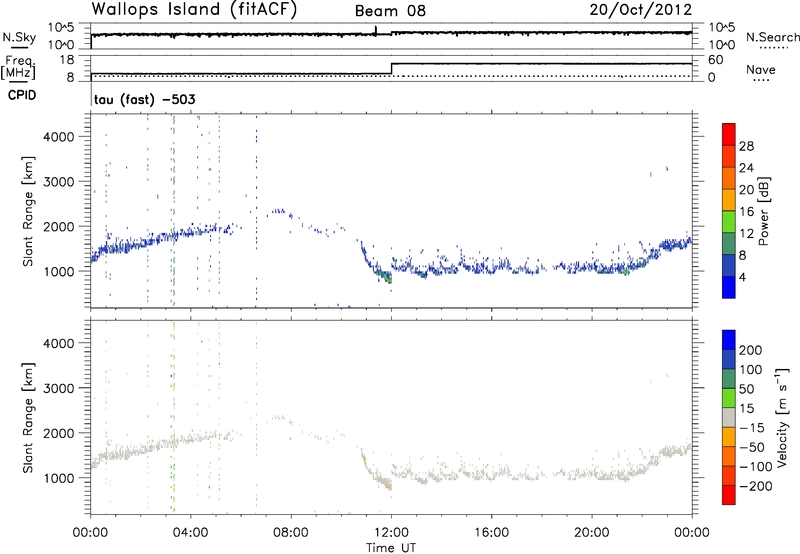Click the 'Freq. [MHz]' axis label
The width and height of the screenshot is (800, 554).
tap(18, 68)
